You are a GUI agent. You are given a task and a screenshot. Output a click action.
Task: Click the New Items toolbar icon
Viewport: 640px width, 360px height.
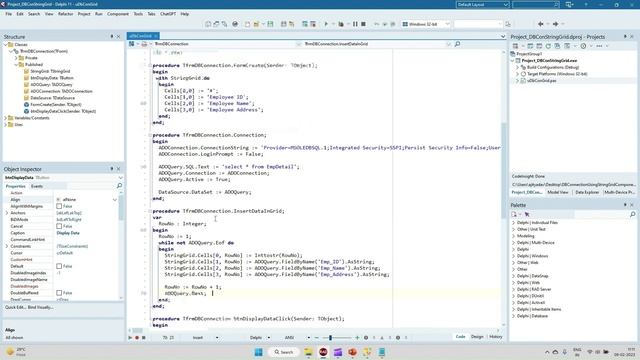[247, 24]
